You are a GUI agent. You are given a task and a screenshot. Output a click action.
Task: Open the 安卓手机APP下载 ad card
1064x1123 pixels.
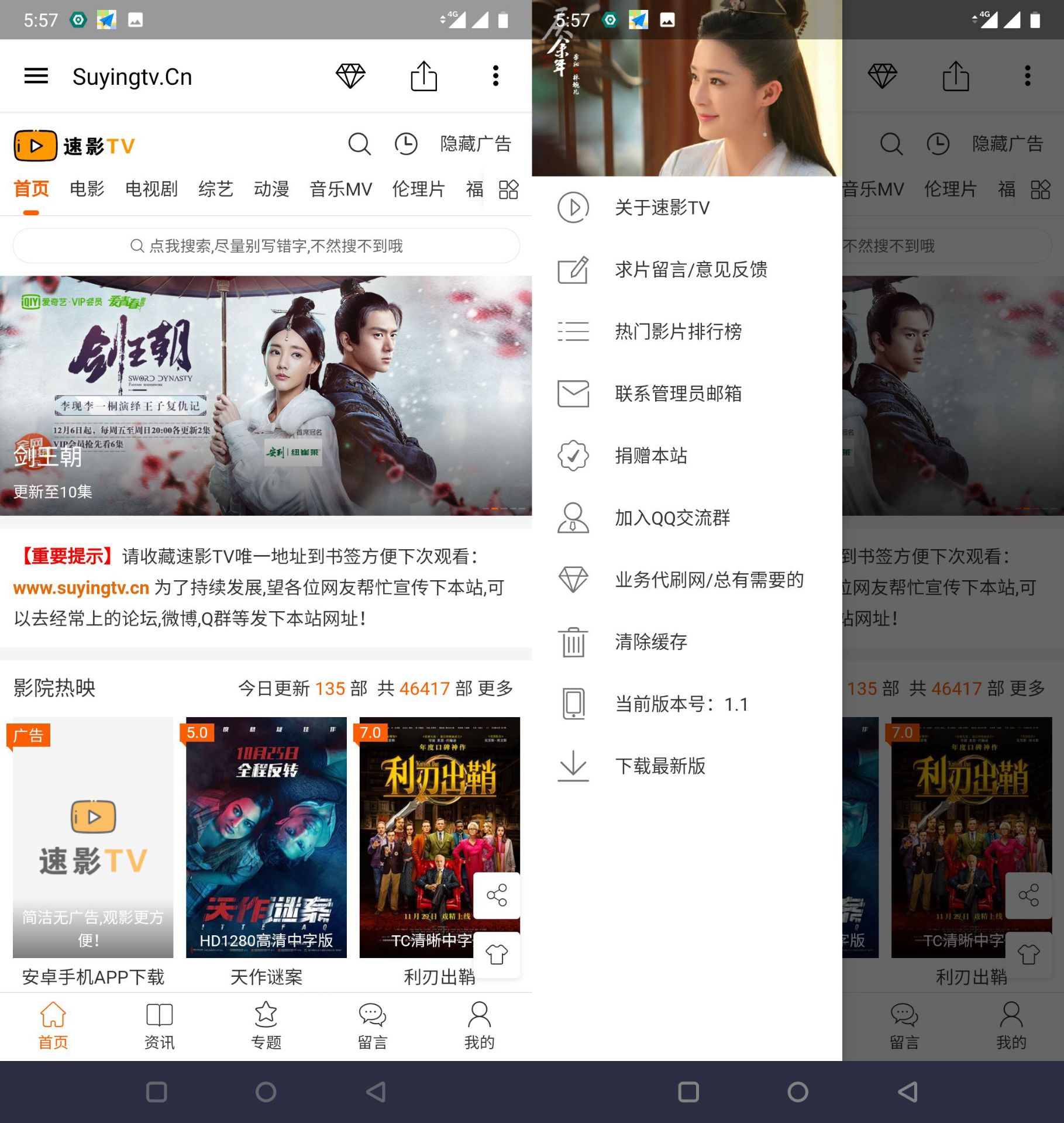[x=93, y=837]
